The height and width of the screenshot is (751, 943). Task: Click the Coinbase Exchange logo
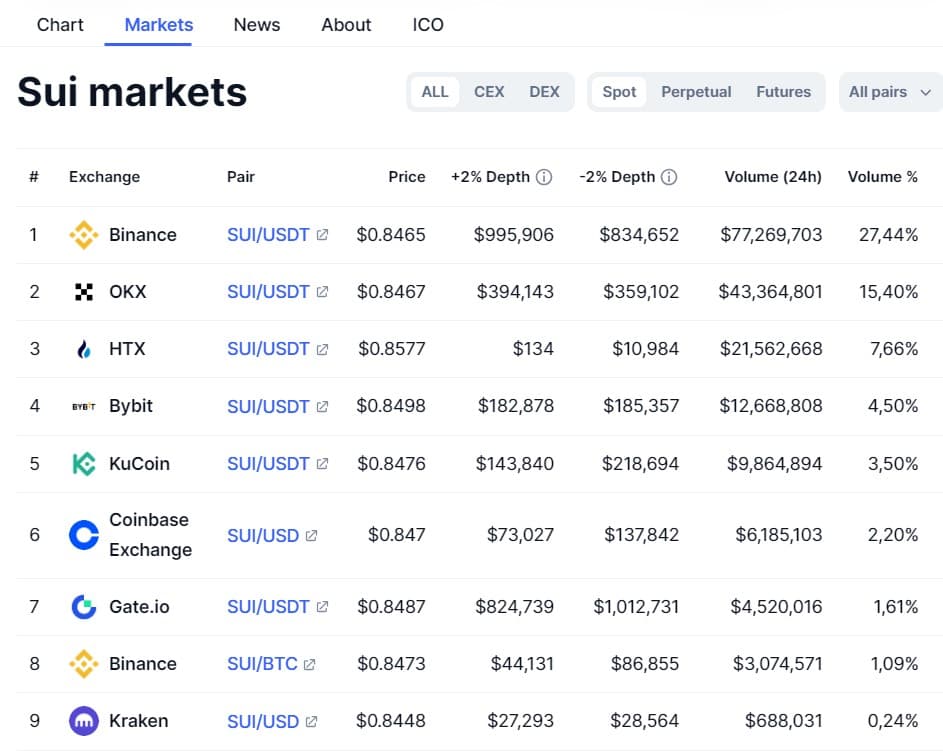[84, 535]
